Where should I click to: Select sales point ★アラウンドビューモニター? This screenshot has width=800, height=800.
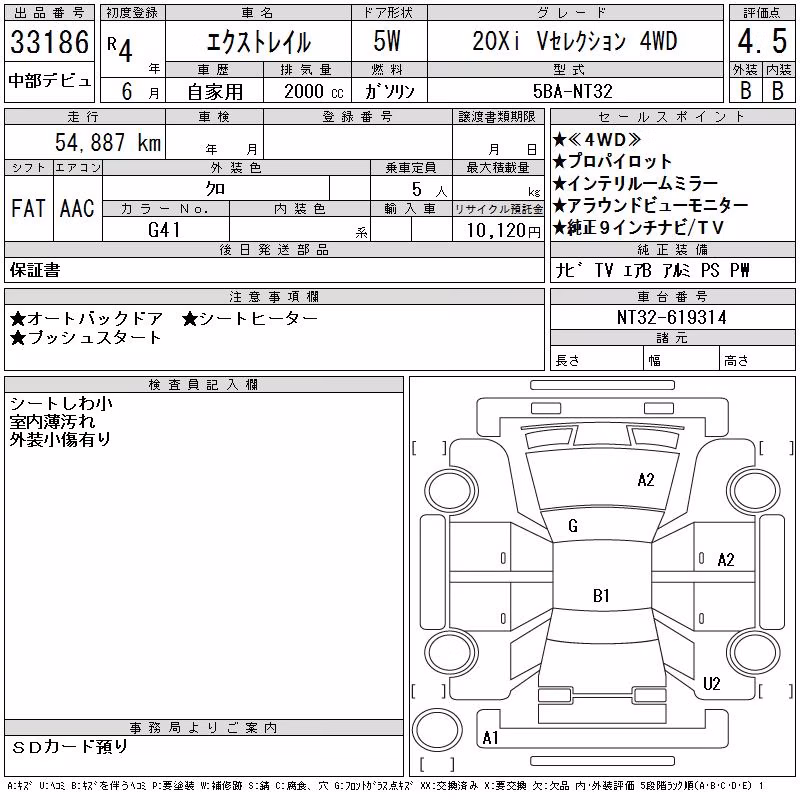(651, 205)
